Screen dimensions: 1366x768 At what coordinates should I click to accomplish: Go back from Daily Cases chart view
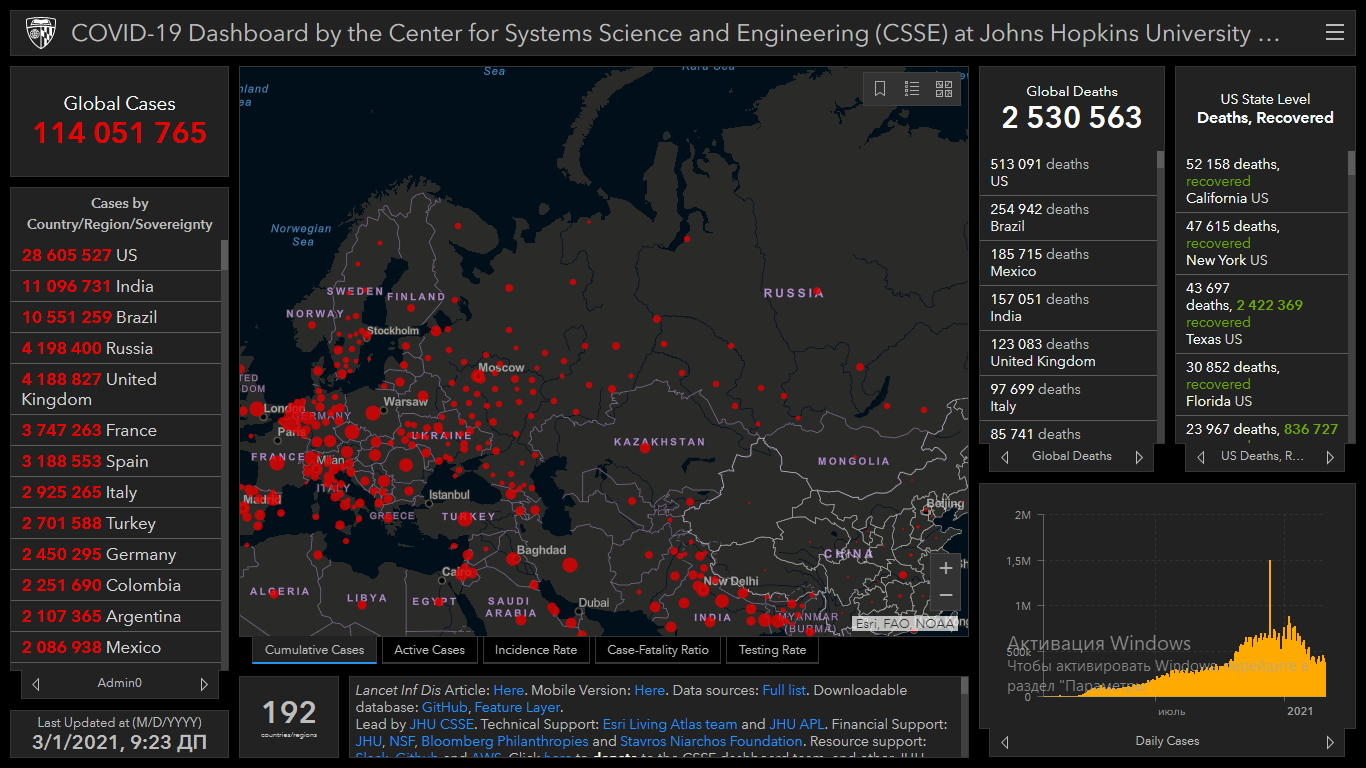point(1005,742)
